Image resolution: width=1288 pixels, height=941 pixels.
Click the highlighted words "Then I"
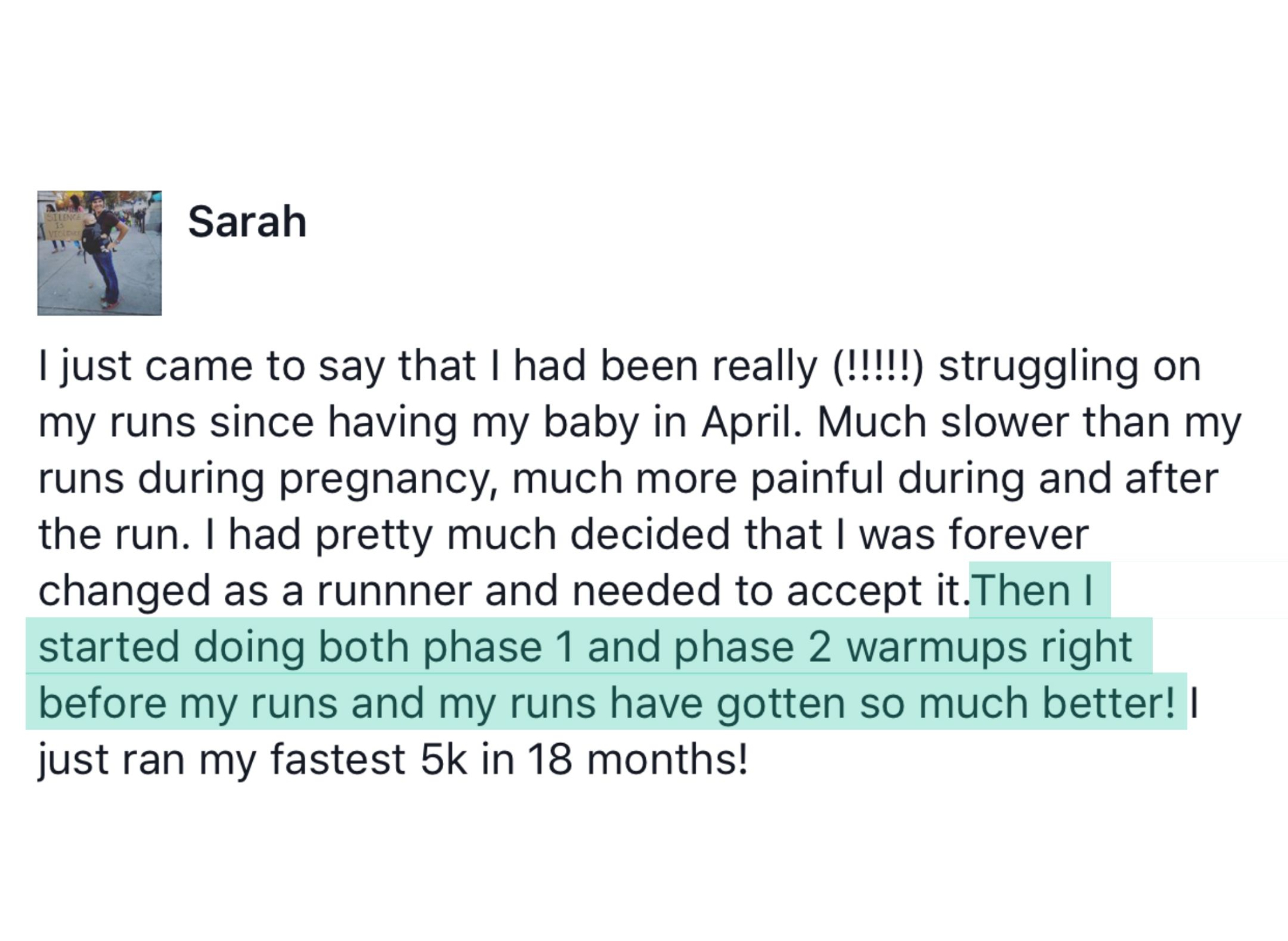coord(1032,590)
